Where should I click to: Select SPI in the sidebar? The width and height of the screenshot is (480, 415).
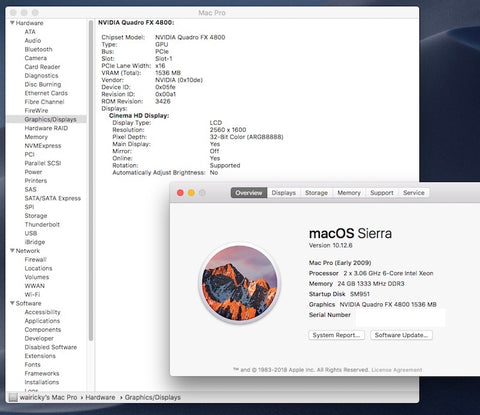[x=29, y=207]
